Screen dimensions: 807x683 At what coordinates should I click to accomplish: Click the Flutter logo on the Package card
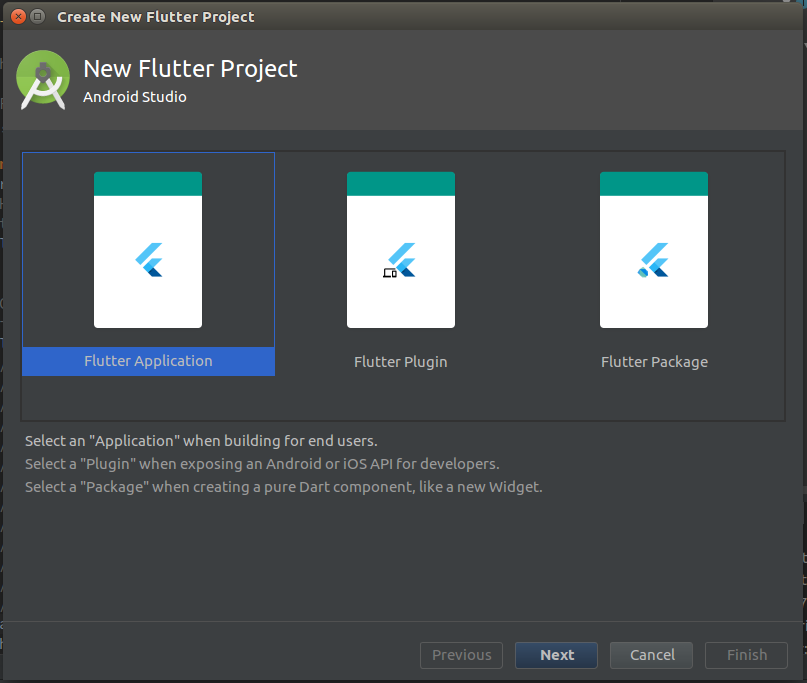pos(653,258)
